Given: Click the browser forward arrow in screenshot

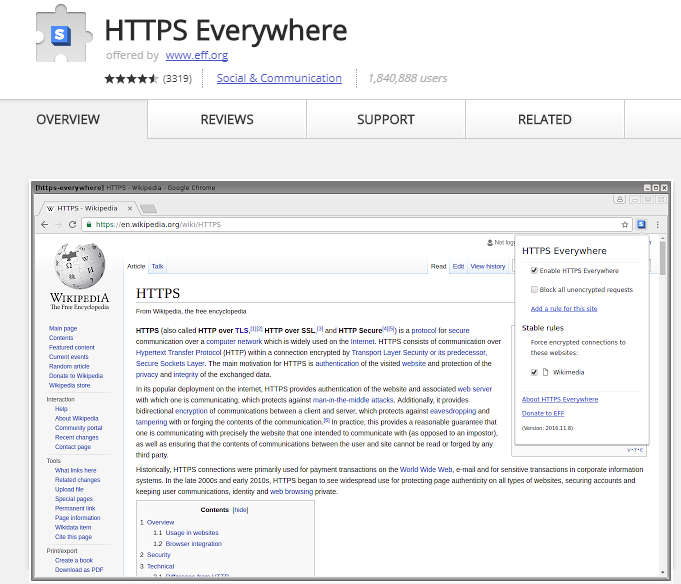Looking at the screenshot, I should pos(58,224).
